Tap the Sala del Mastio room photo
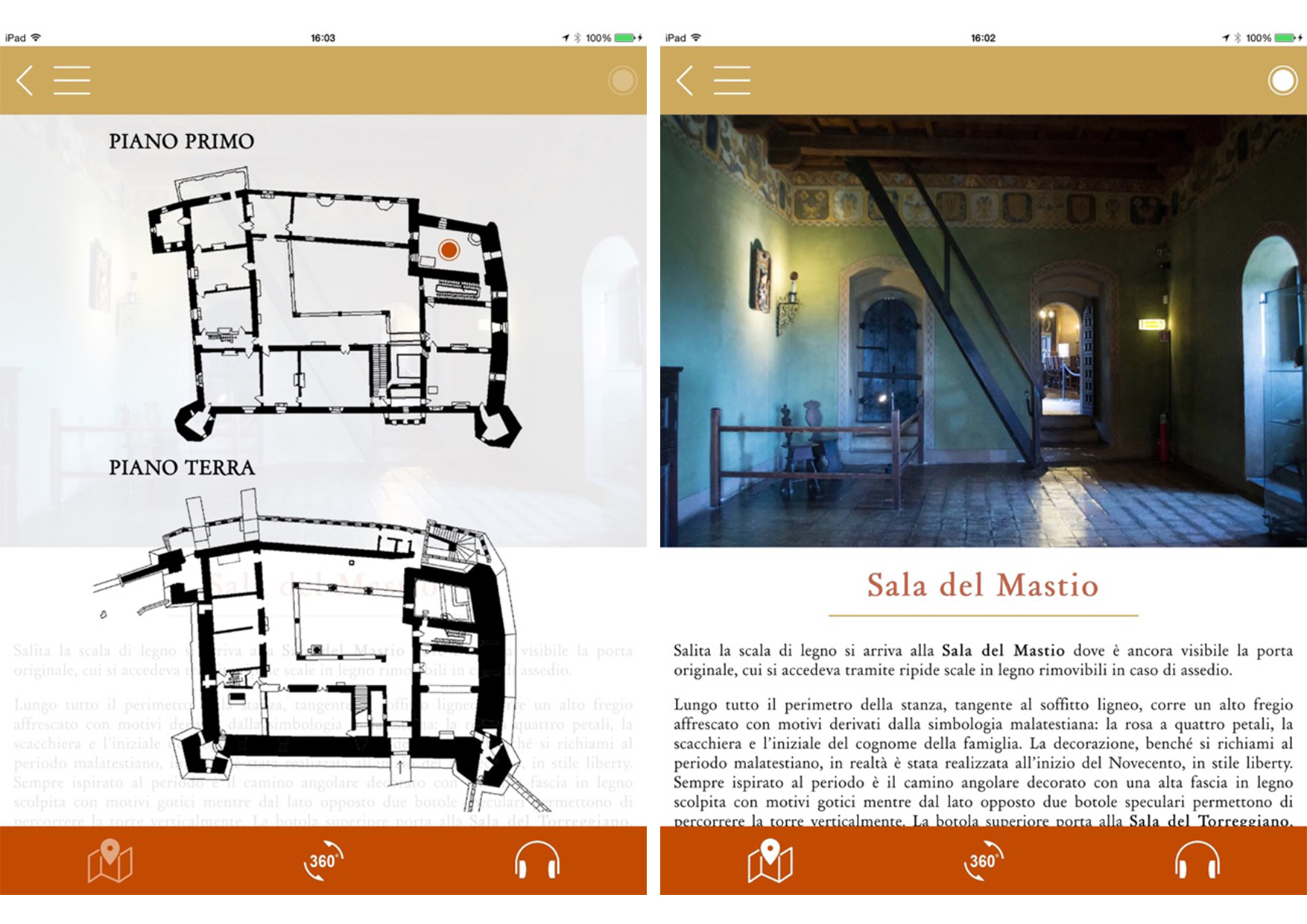 983,331
